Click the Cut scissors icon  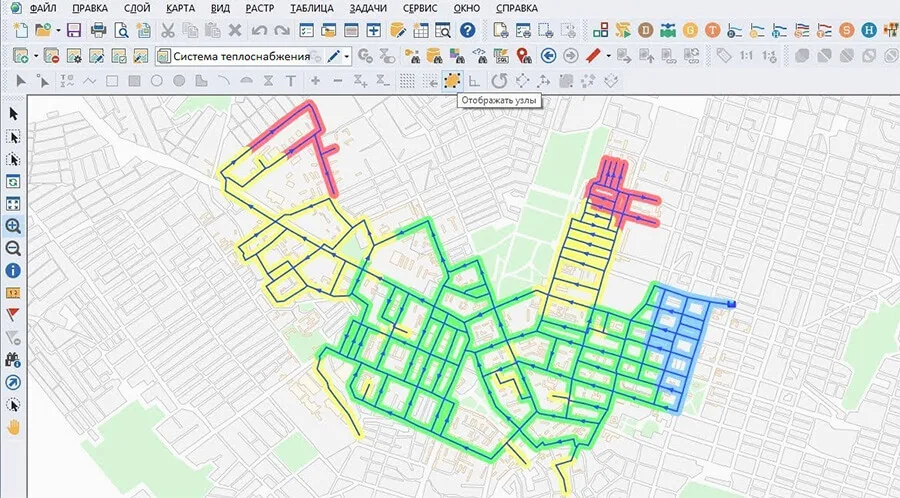coord(168,30)
